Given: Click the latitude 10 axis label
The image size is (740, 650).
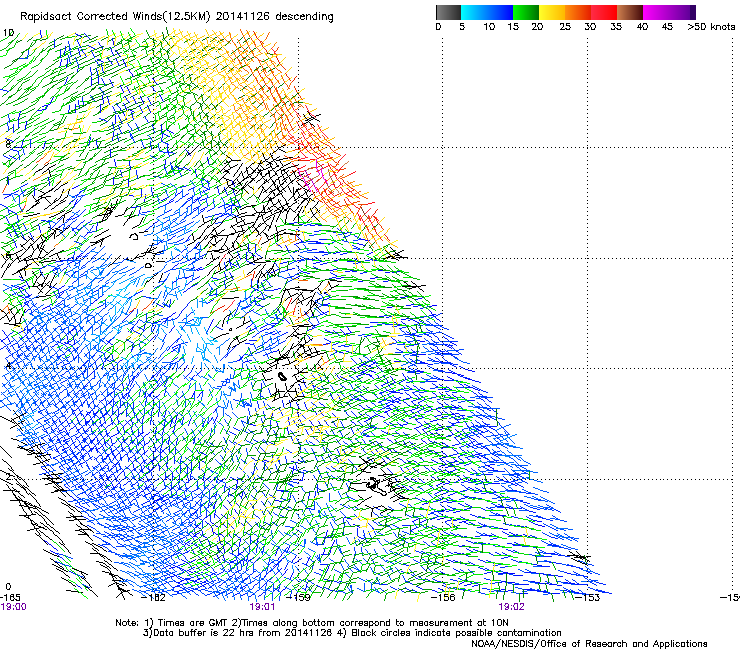Looking at the screenshot, I should click(8, 33).
